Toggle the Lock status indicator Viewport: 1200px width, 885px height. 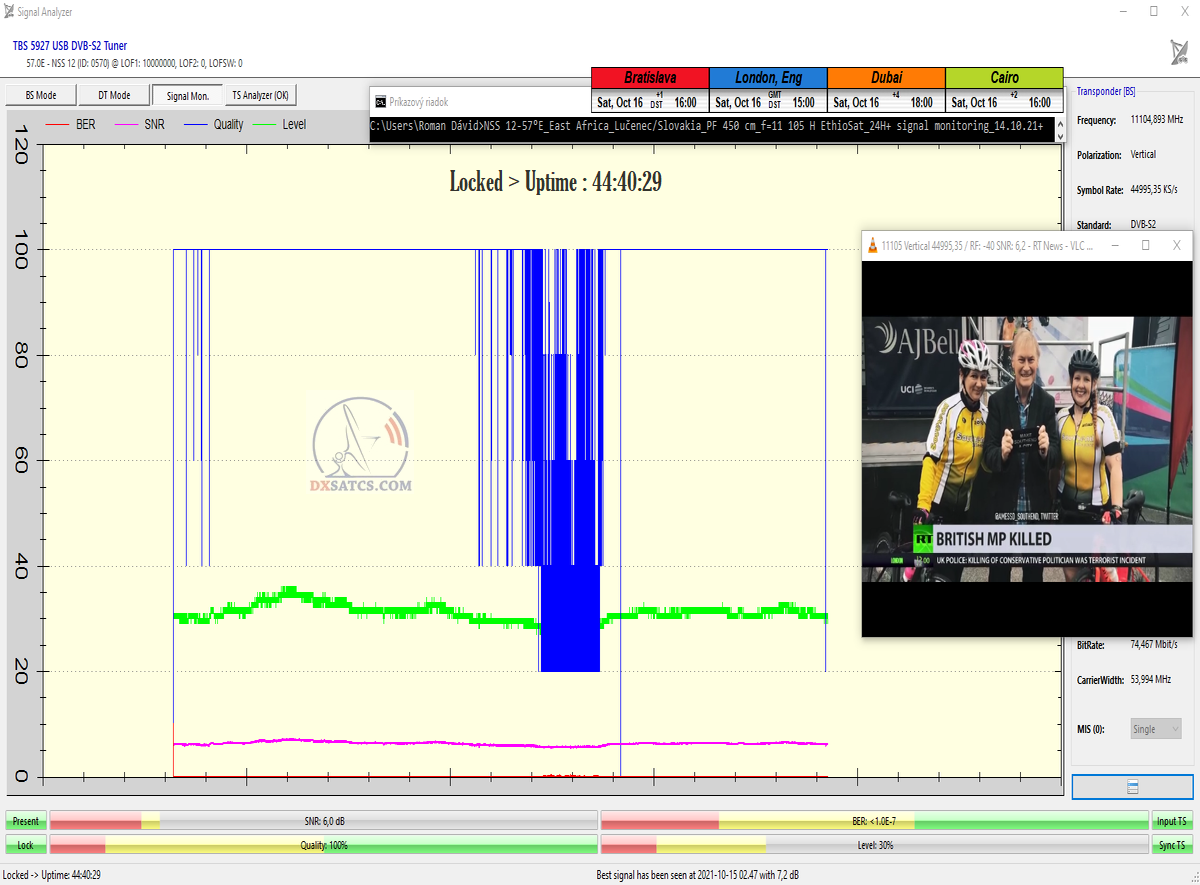[26, 845]
